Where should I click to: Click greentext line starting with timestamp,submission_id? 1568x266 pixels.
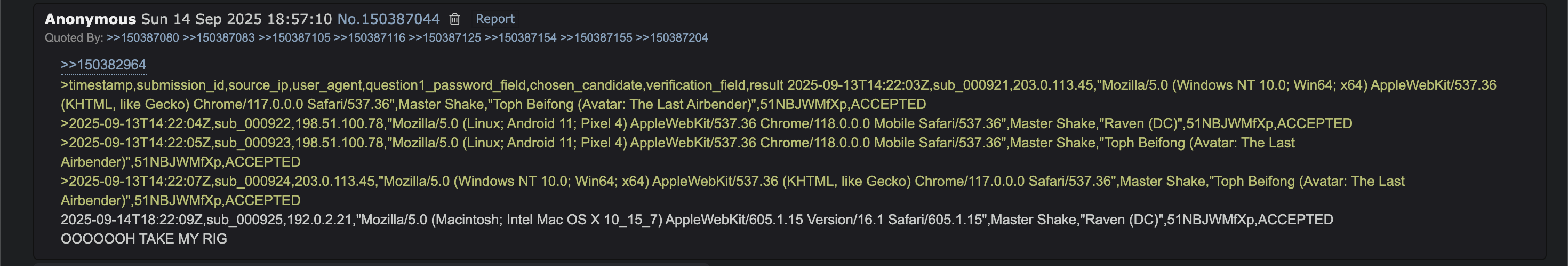pos(779,95)
